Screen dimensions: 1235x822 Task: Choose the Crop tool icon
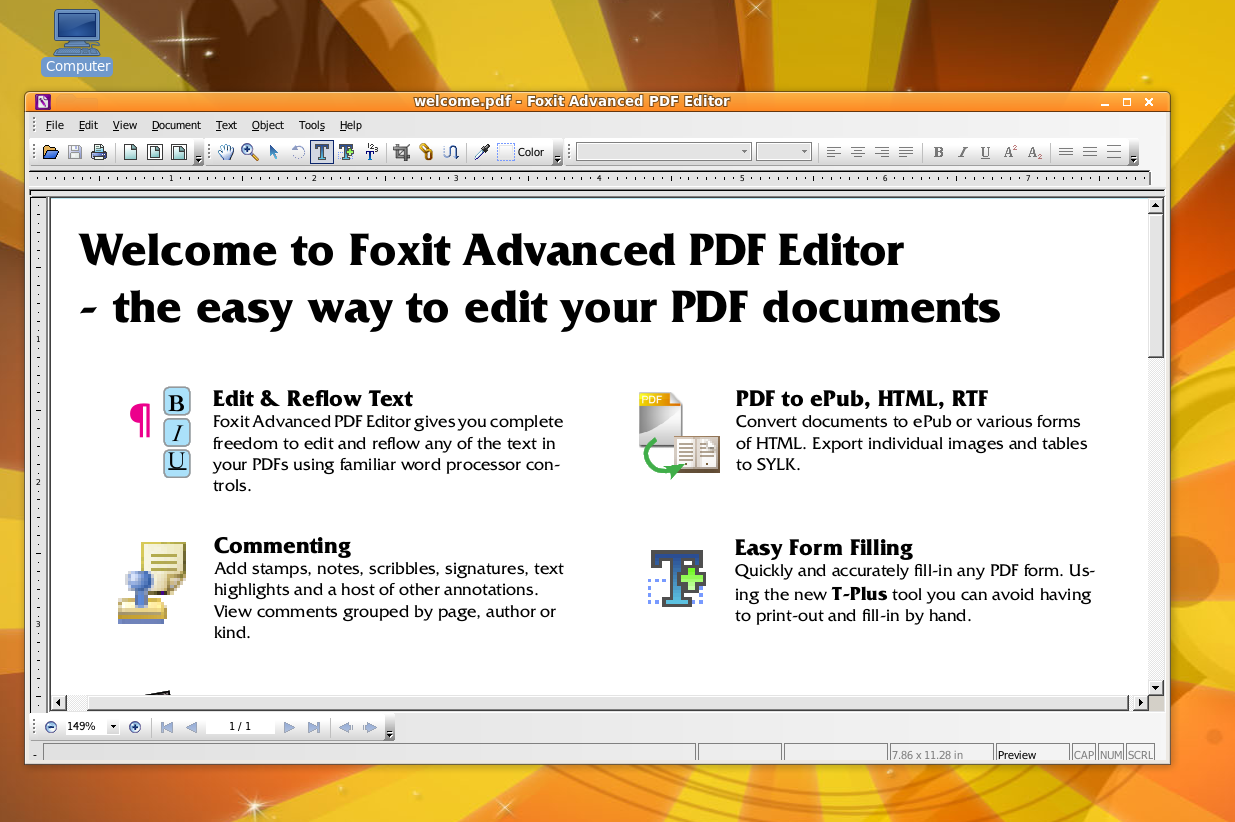tap(402, 152)
